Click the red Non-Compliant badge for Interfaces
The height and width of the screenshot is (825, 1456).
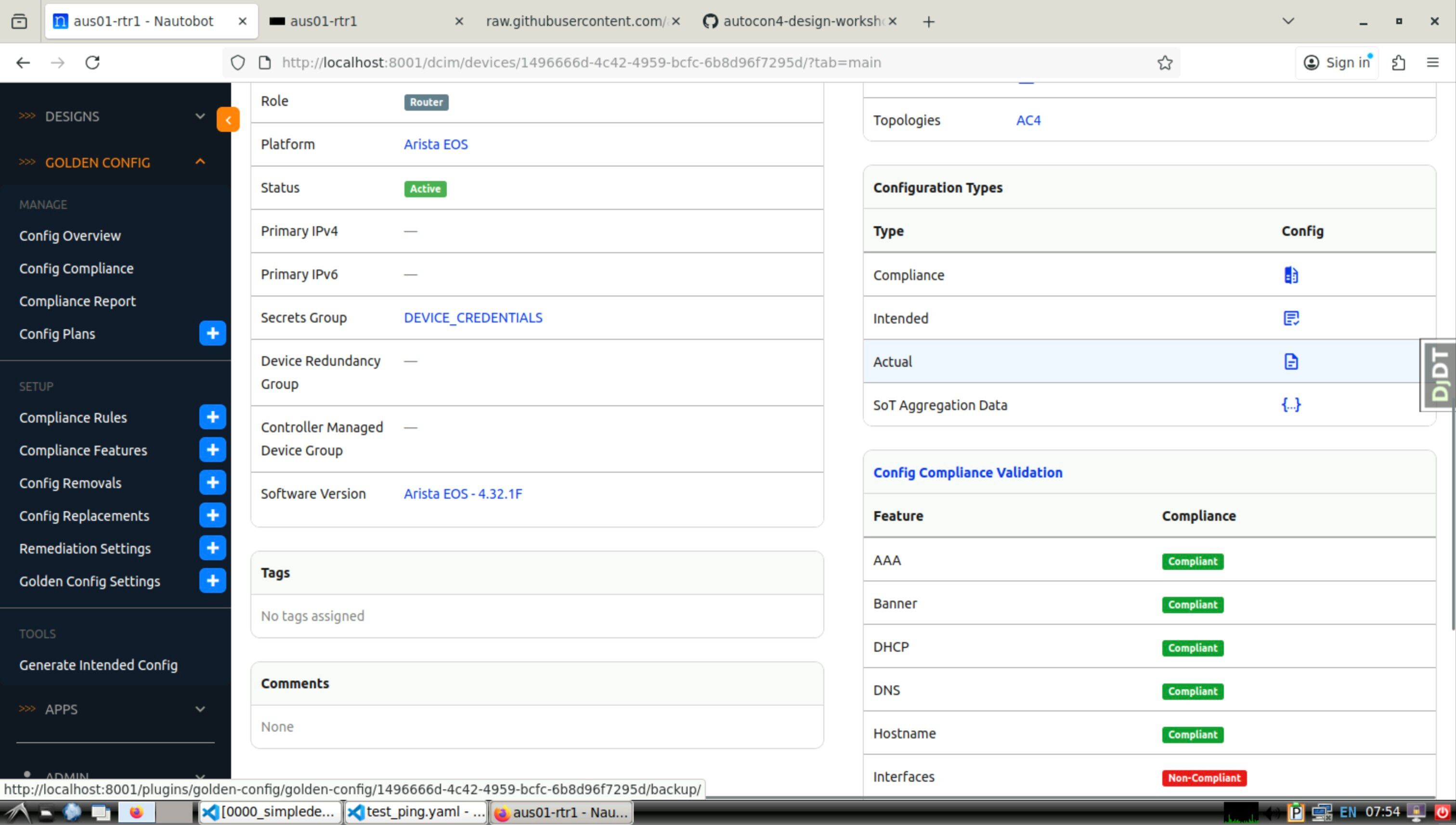[1203, 778]
